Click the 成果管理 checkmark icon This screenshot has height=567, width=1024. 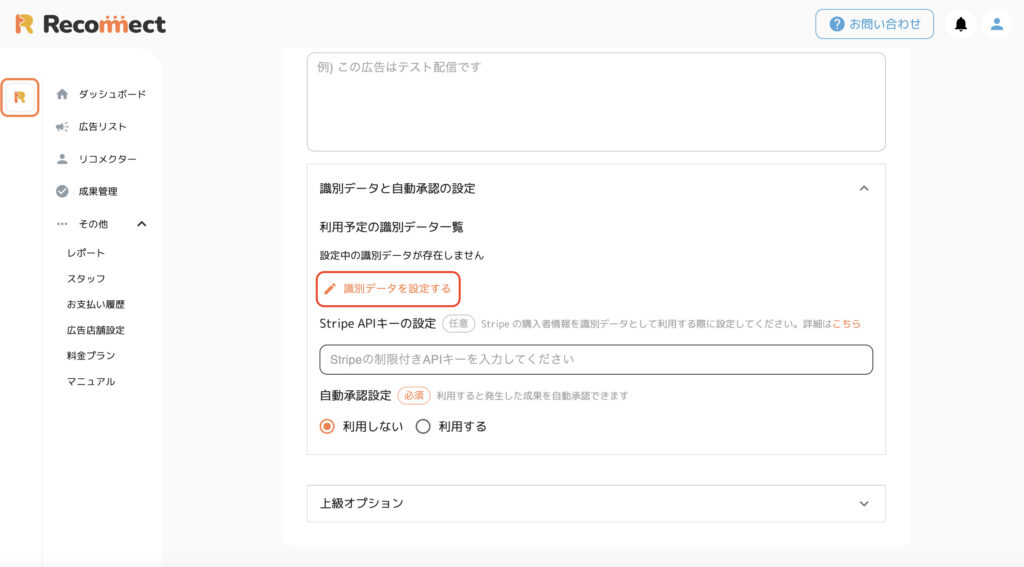pyautogui.click(x=62, y=191)
